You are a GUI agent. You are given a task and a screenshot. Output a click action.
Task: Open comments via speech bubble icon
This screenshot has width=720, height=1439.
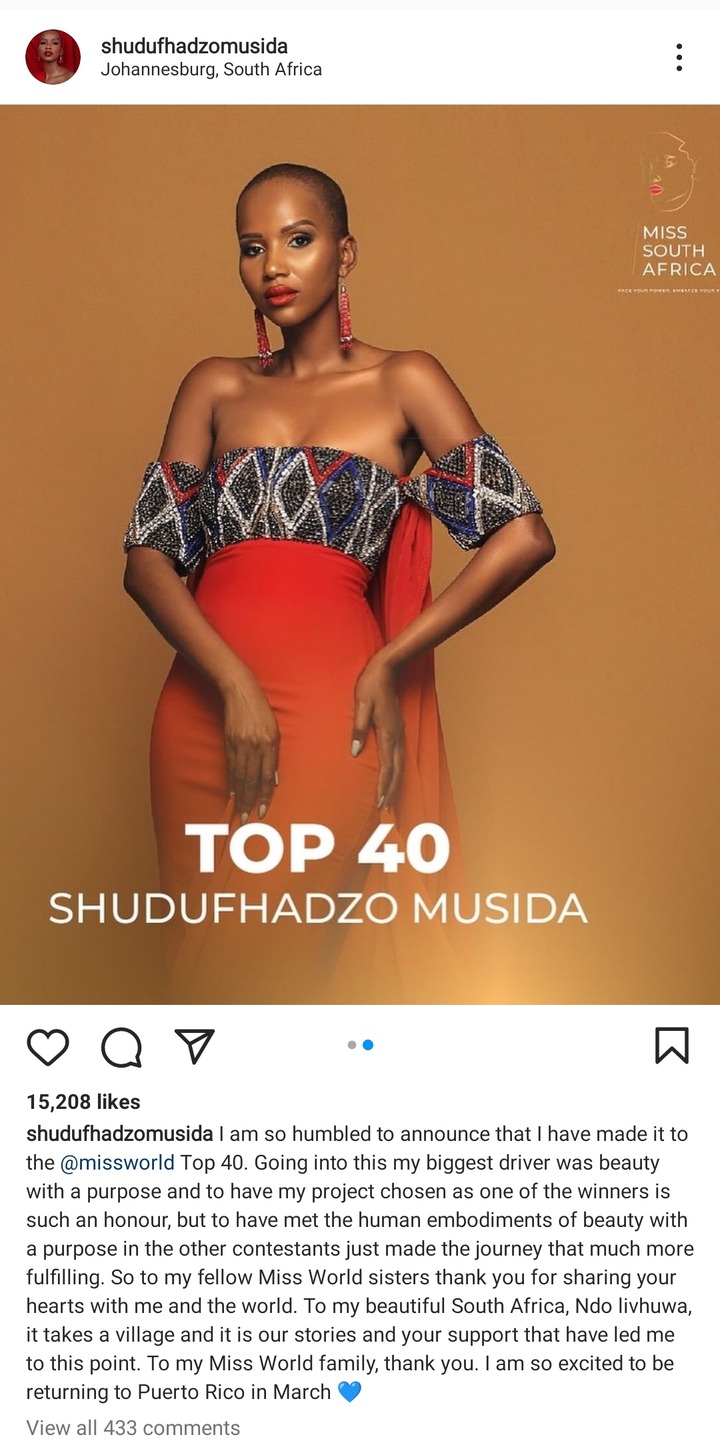point(121,1047)
